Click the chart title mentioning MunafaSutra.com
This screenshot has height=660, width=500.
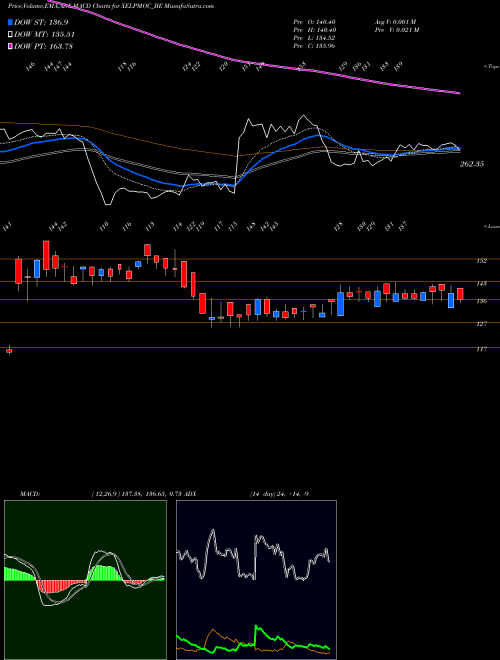pyautogui.click(x=111, y=6)
